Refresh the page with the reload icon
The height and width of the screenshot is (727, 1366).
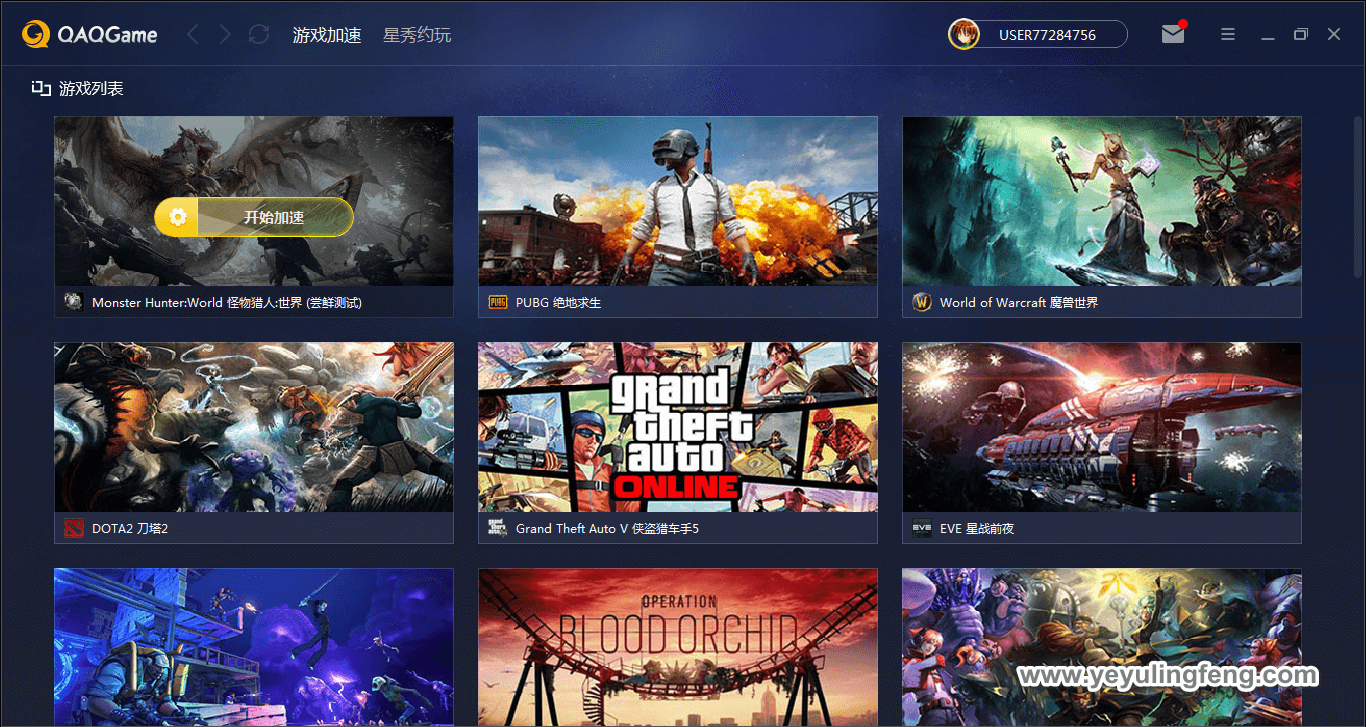pos(259,35)
